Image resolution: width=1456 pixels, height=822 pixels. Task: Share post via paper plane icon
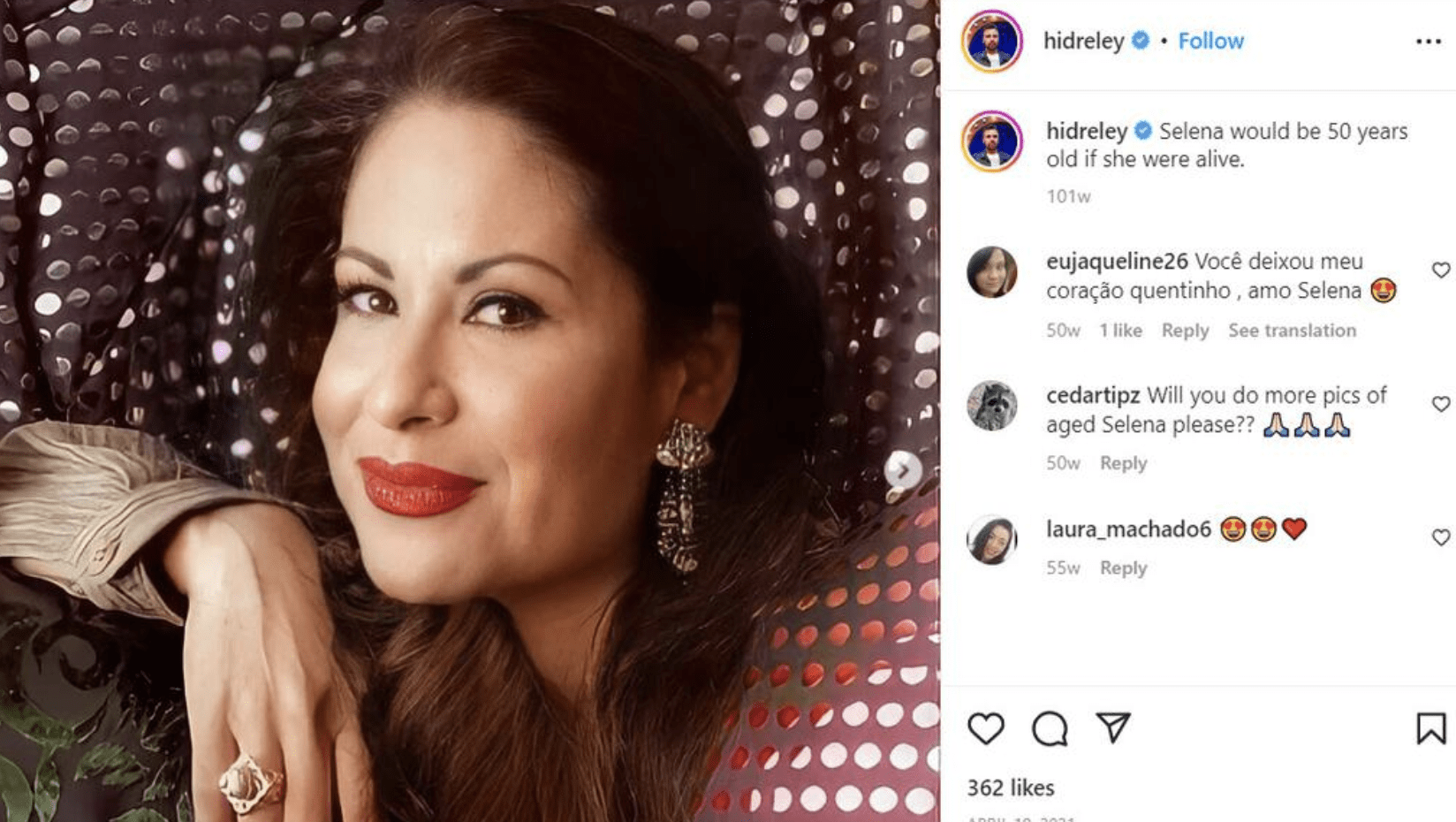1113,727
